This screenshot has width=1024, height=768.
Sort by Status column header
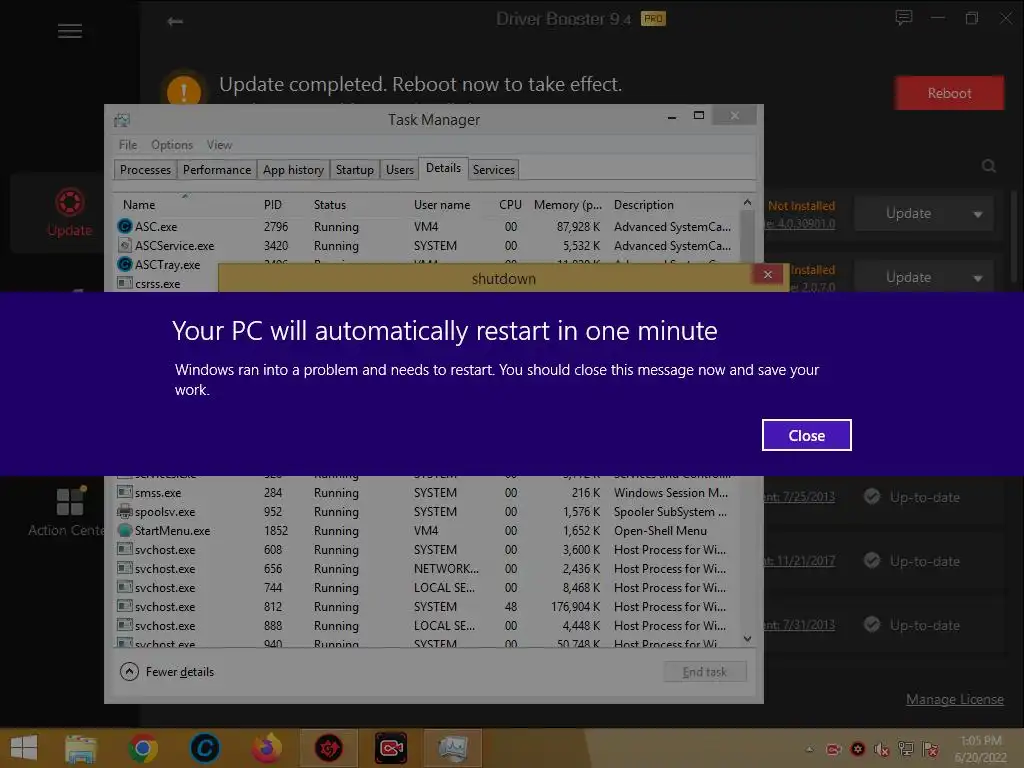coord(330,204)
